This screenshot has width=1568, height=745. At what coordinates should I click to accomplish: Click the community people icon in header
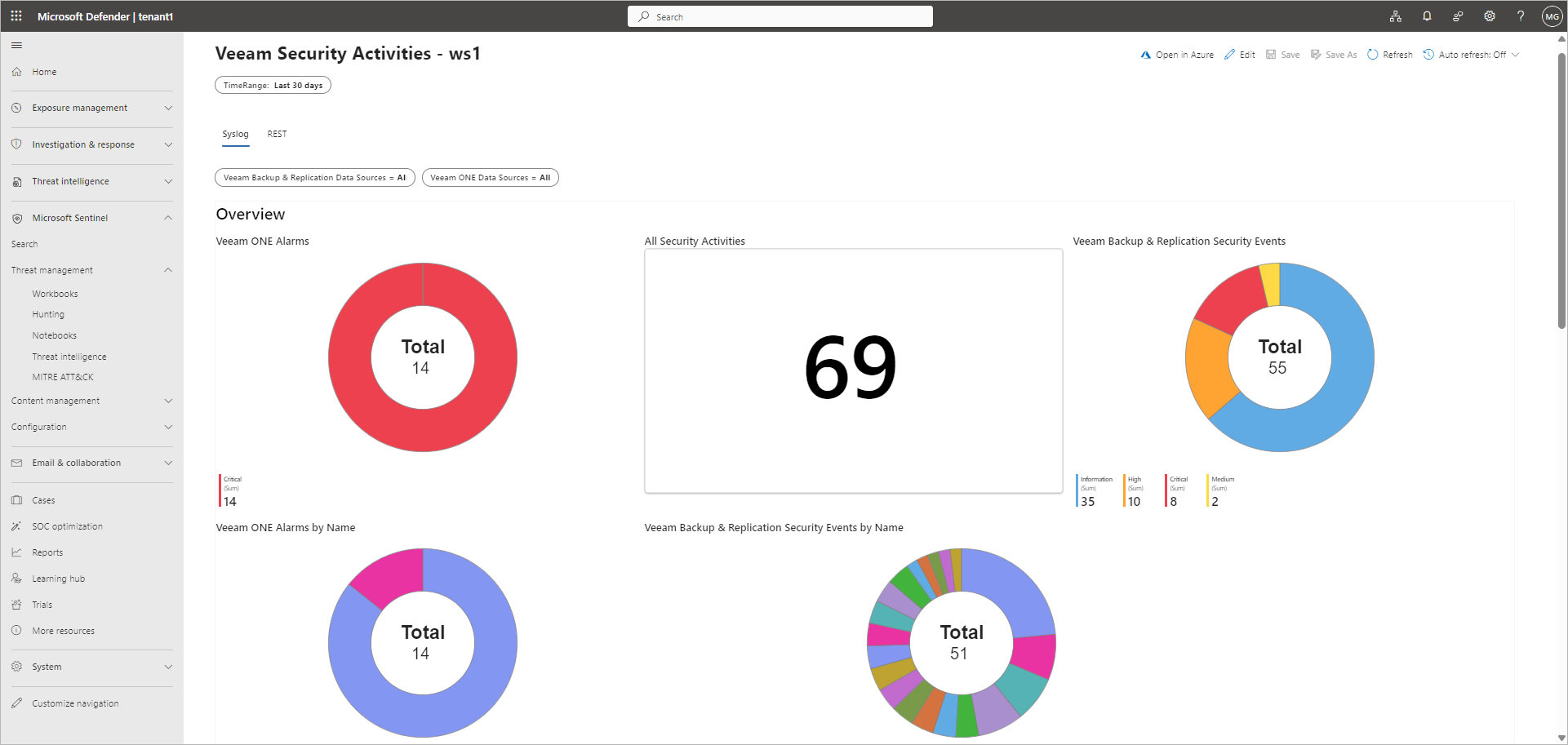point(1458,16)
